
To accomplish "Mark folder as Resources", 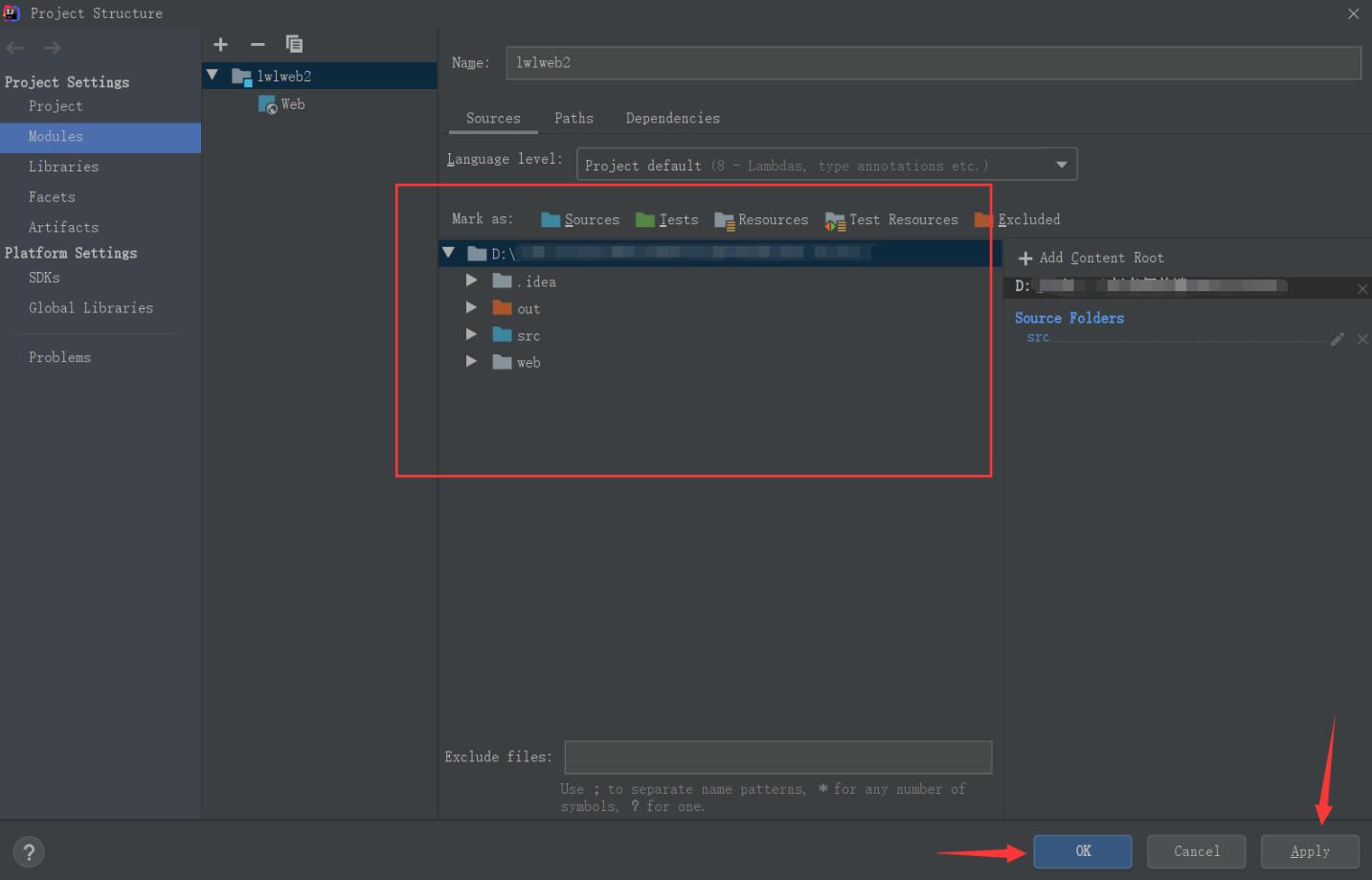I will pyautogui.click(x=761, y=220).
